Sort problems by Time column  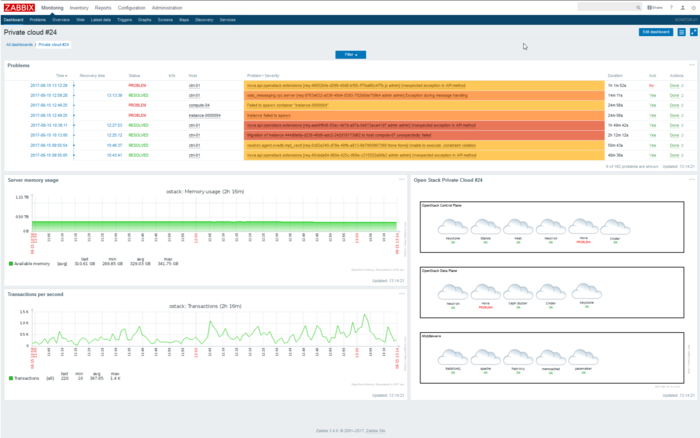pos(61,75)
